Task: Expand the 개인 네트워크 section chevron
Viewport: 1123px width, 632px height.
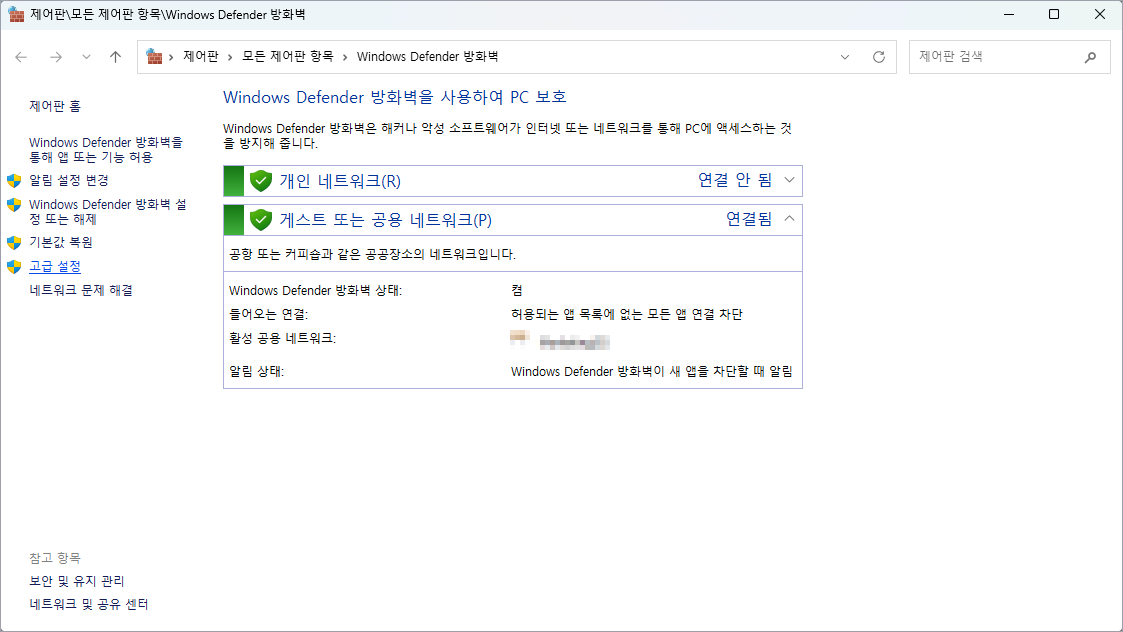Action: 789,181
